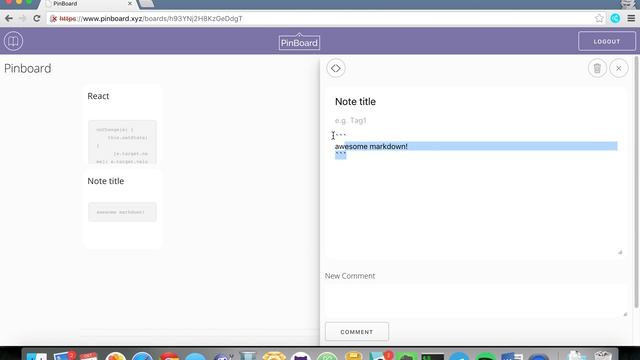
Task: Click the editor panel scrollbar
Action: coord(636,182)
